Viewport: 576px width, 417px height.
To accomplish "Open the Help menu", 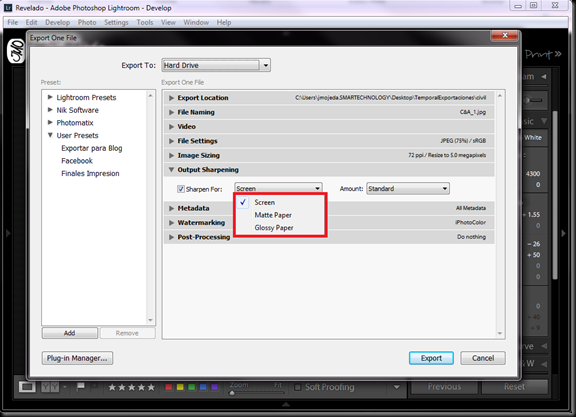I will (224, 22).
